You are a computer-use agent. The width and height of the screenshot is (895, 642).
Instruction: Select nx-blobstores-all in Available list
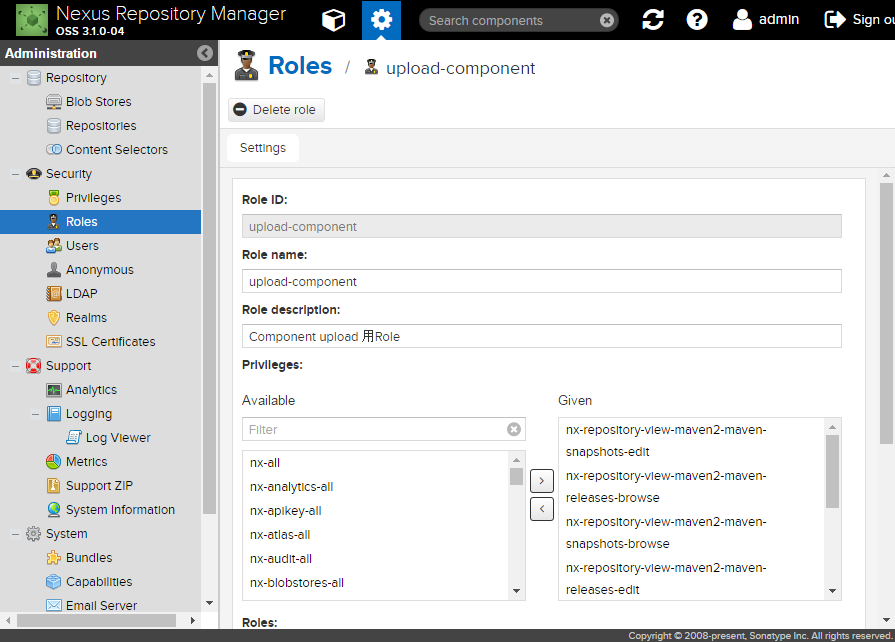coord(375,583)
